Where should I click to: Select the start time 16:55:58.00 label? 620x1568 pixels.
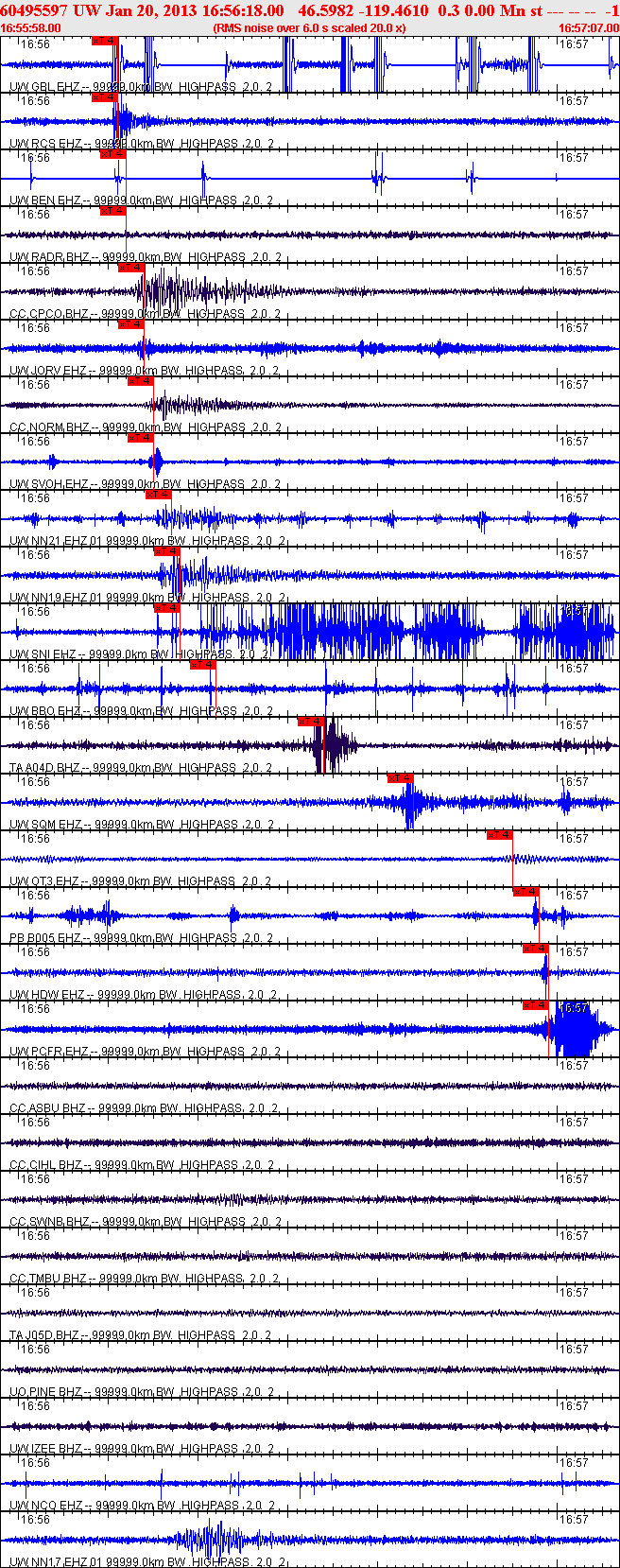pos(30,28)
